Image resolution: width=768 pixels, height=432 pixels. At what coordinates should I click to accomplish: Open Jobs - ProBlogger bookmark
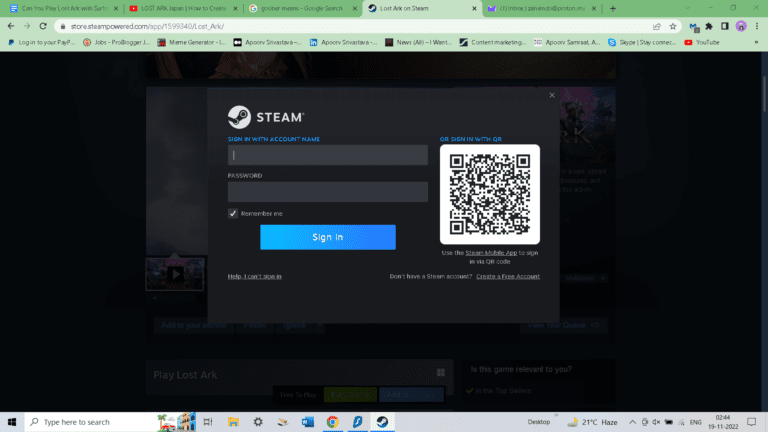pos(117,43)
